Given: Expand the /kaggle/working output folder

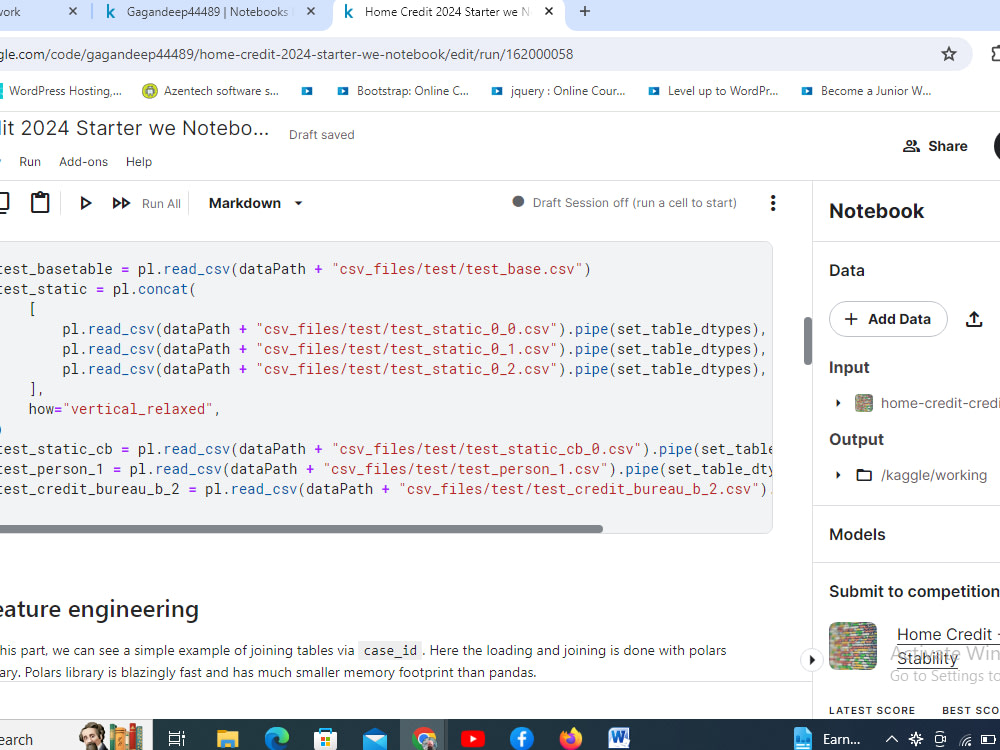Looking at the screenshot, I should click(838, 475).
